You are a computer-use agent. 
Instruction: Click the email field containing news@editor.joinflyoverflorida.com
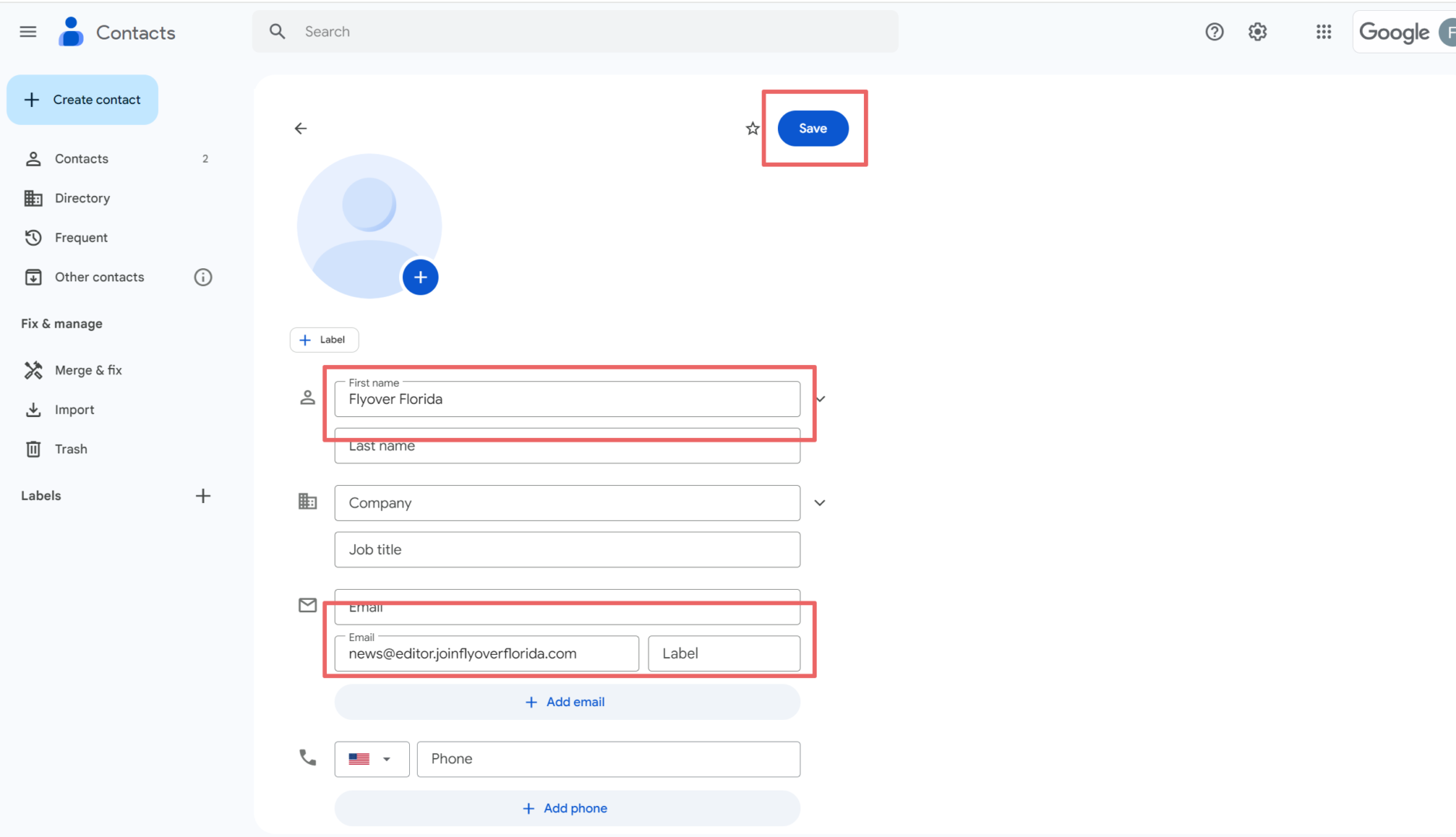487,653
